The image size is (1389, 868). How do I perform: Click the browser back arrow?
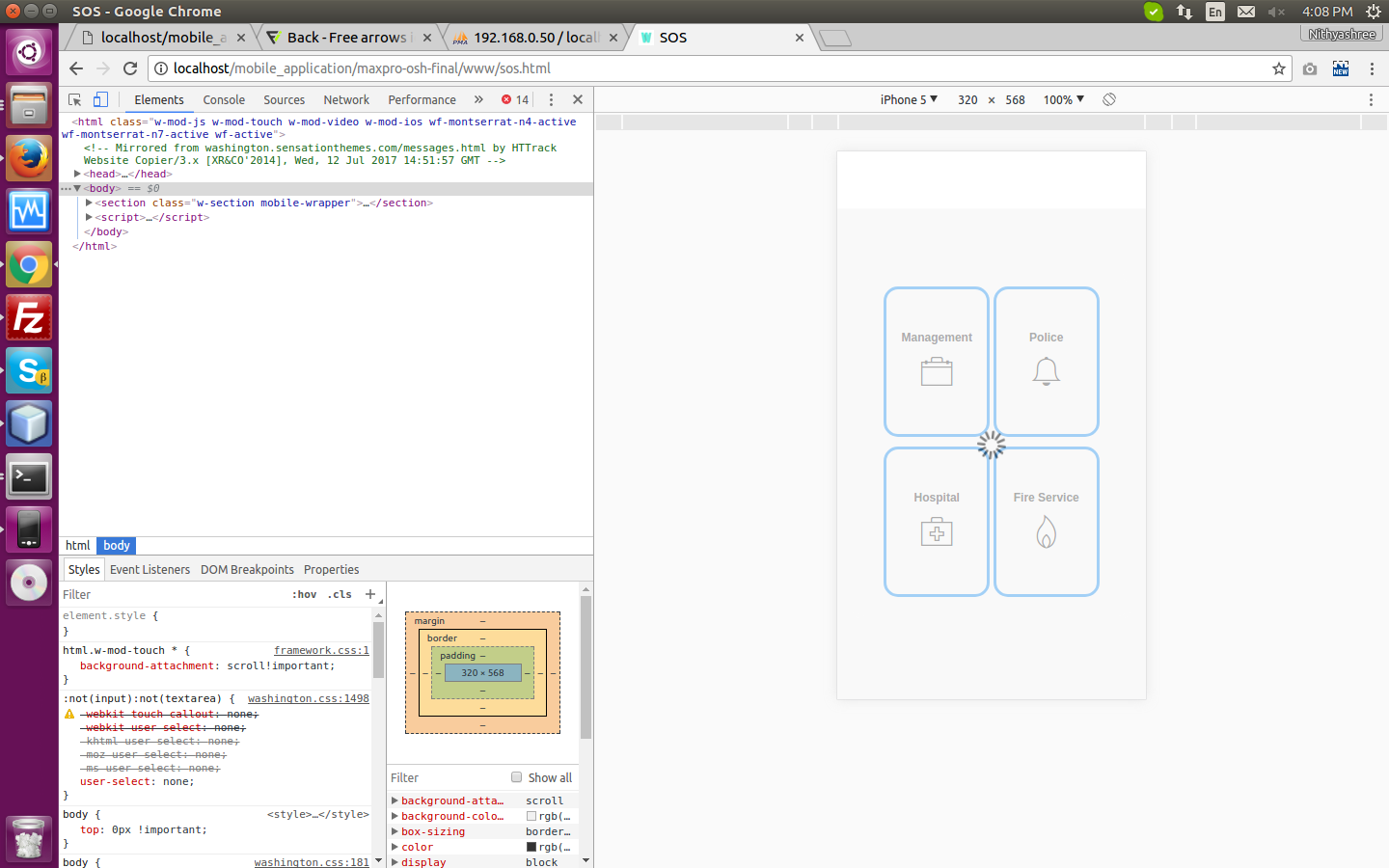click(76, 68)
